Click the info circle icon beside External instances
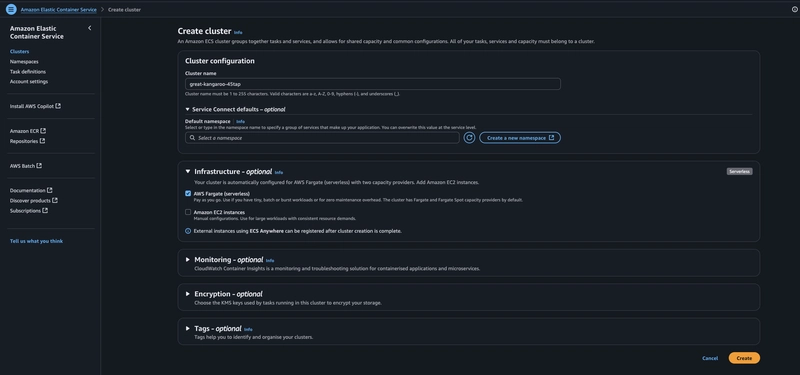Image resolution: width=800 pixels, height=375 pixels. pos(188,231)
